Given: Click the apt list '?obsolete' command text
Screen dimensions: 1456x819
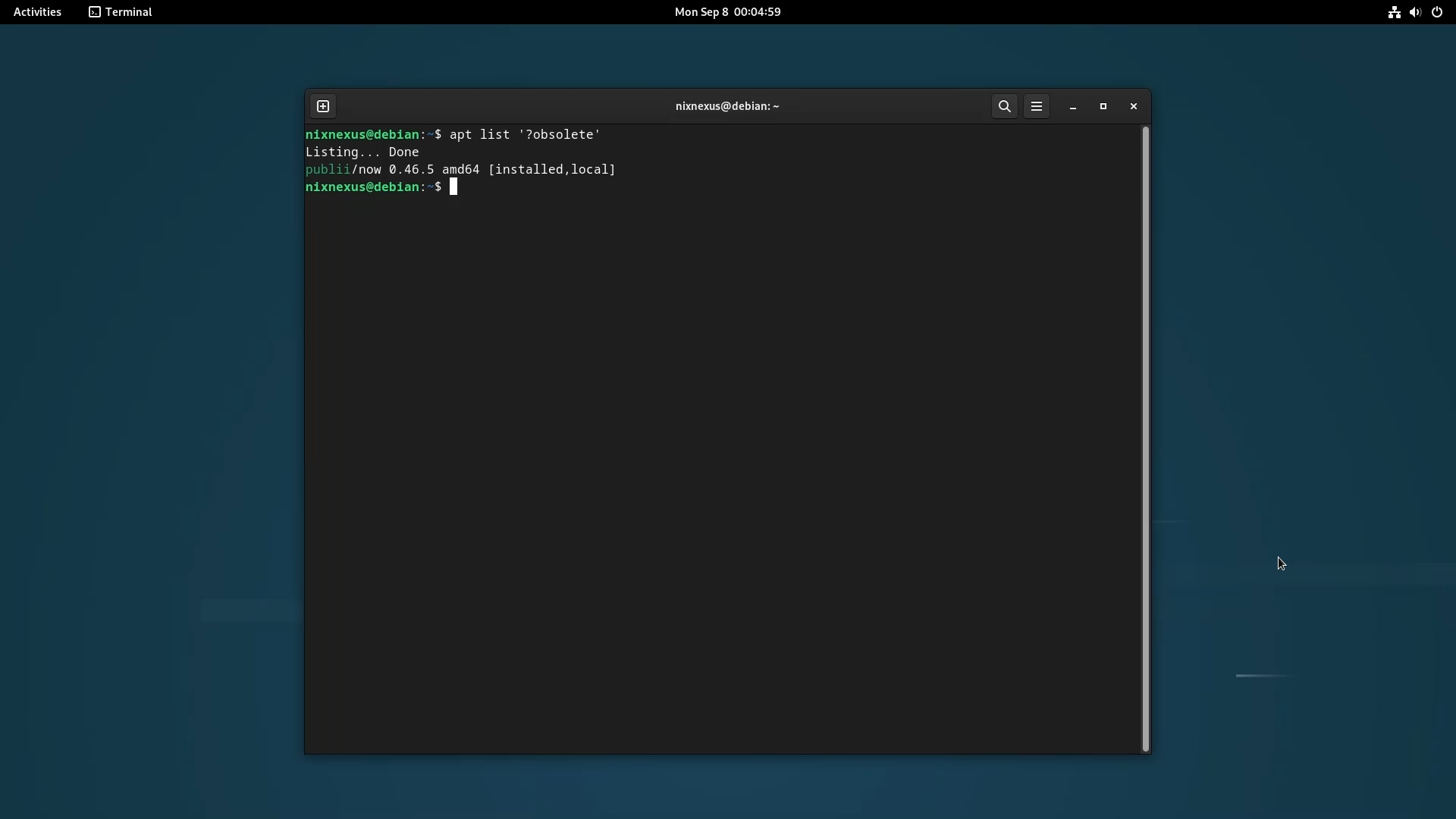Looking at the screenshot, I should [525, 135].
